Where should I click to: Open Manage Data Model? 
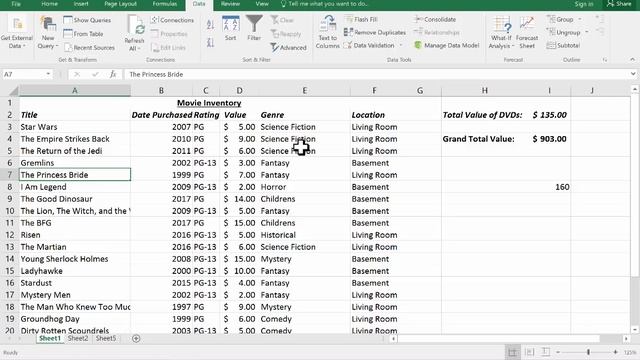point(447,45)
